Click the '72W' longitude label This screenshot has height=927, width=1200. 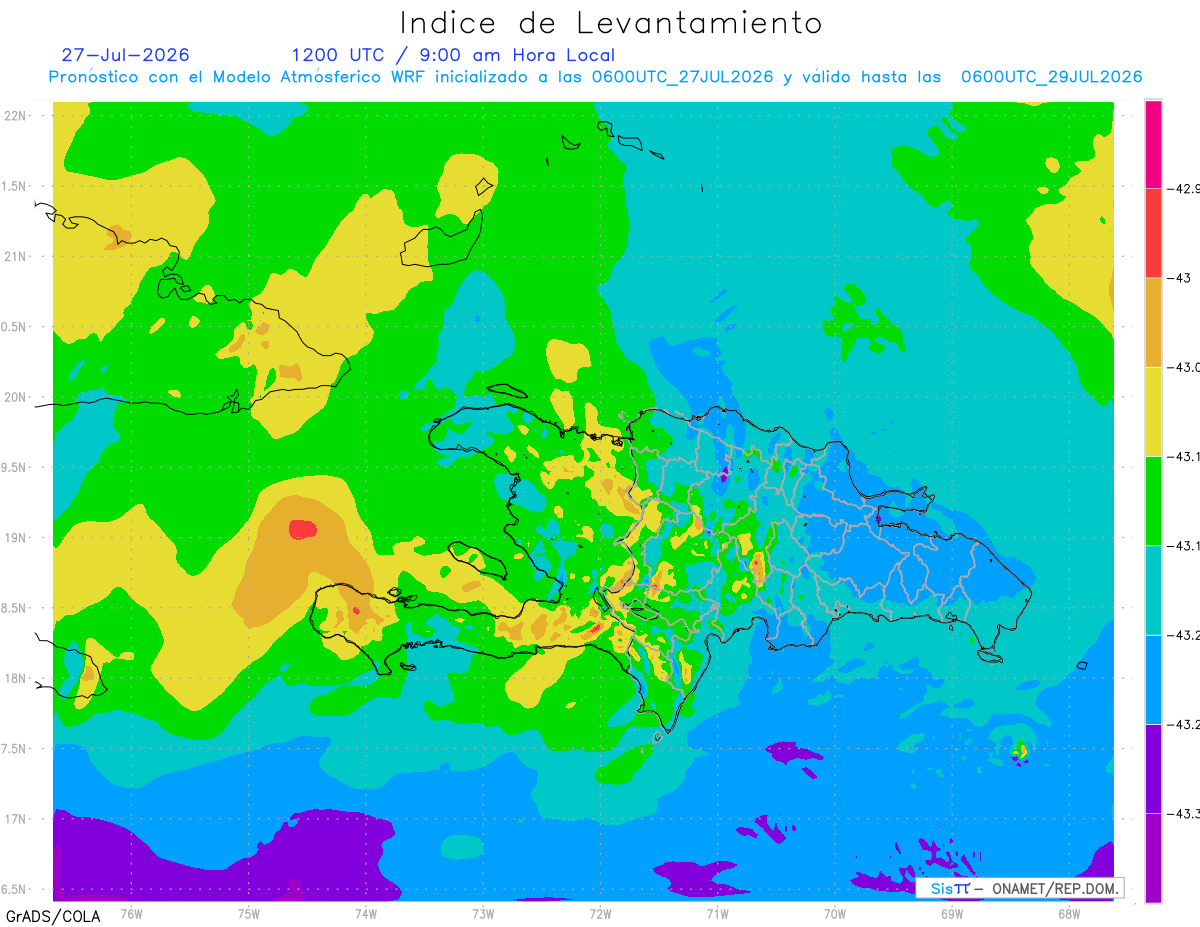[600, 914]
